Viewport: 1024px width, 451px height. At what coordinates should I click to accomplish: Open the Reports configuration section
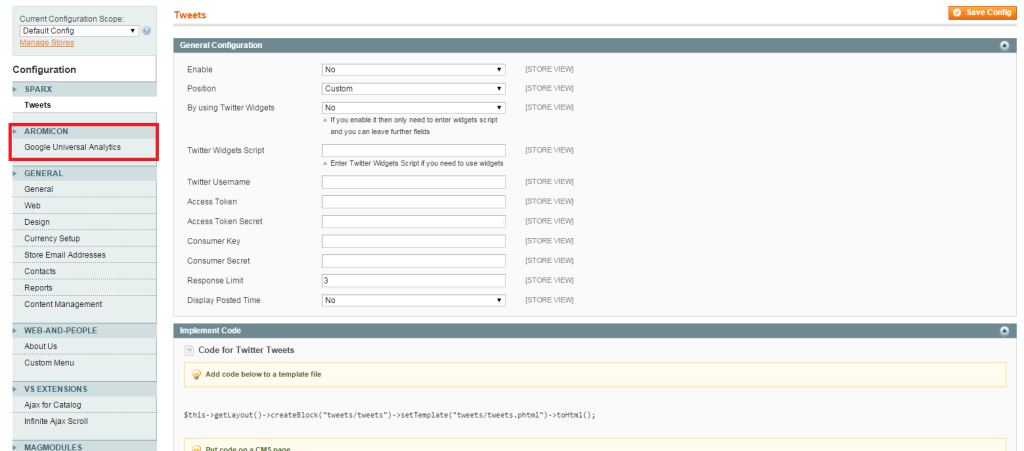pos(84,288)
